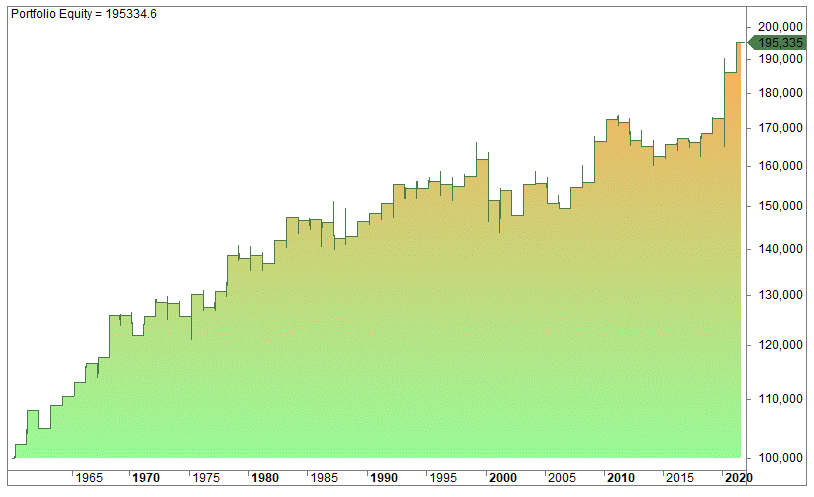The height and width of the screenshot is (497, 814).
Task: Click the 1995 date axis label
Action: coord(442,478)
